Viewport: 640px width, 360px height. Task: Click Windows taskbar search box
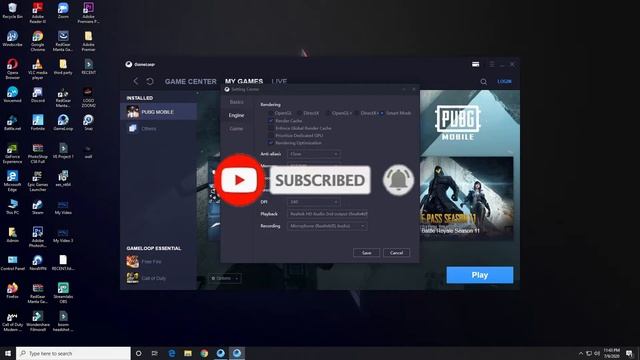(x=73, y=353)
